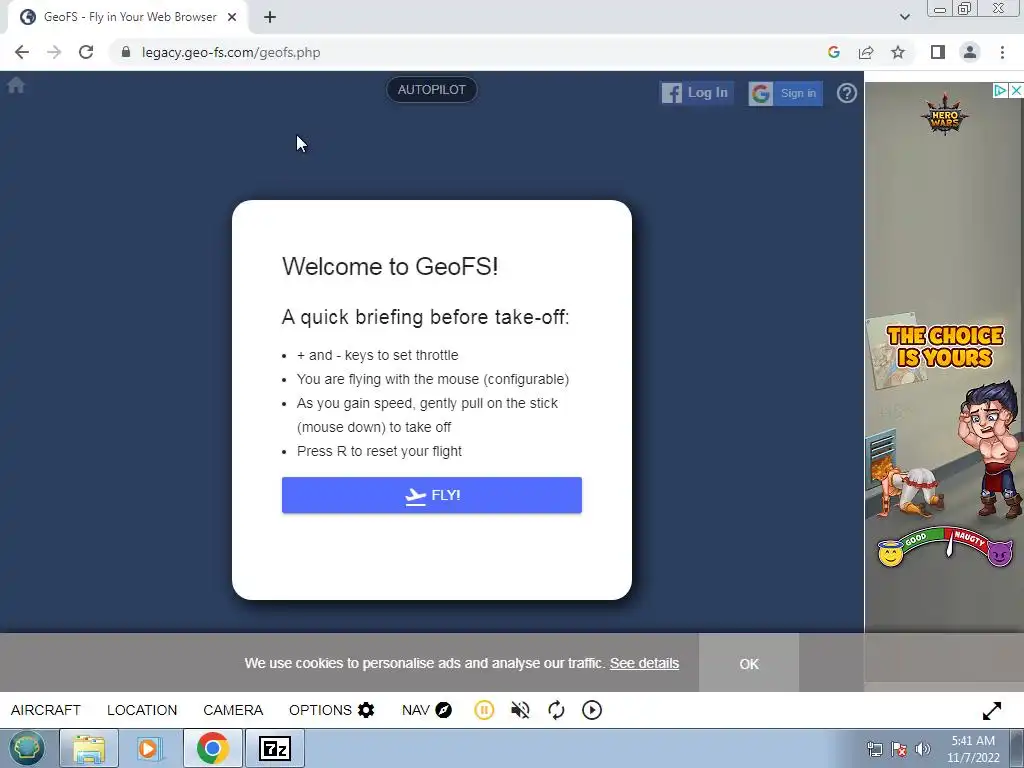
Task: Open the LOCATION menu
Action: tap(142, 710)
